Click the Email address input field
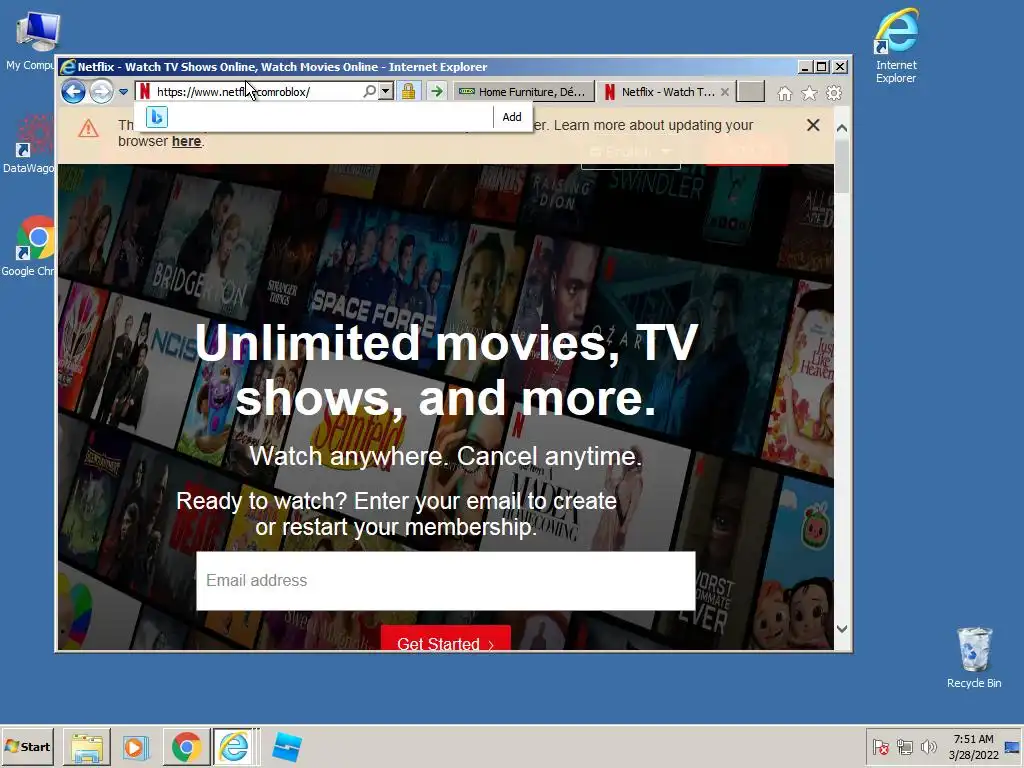1024x768 pixels. pos(446,581)
